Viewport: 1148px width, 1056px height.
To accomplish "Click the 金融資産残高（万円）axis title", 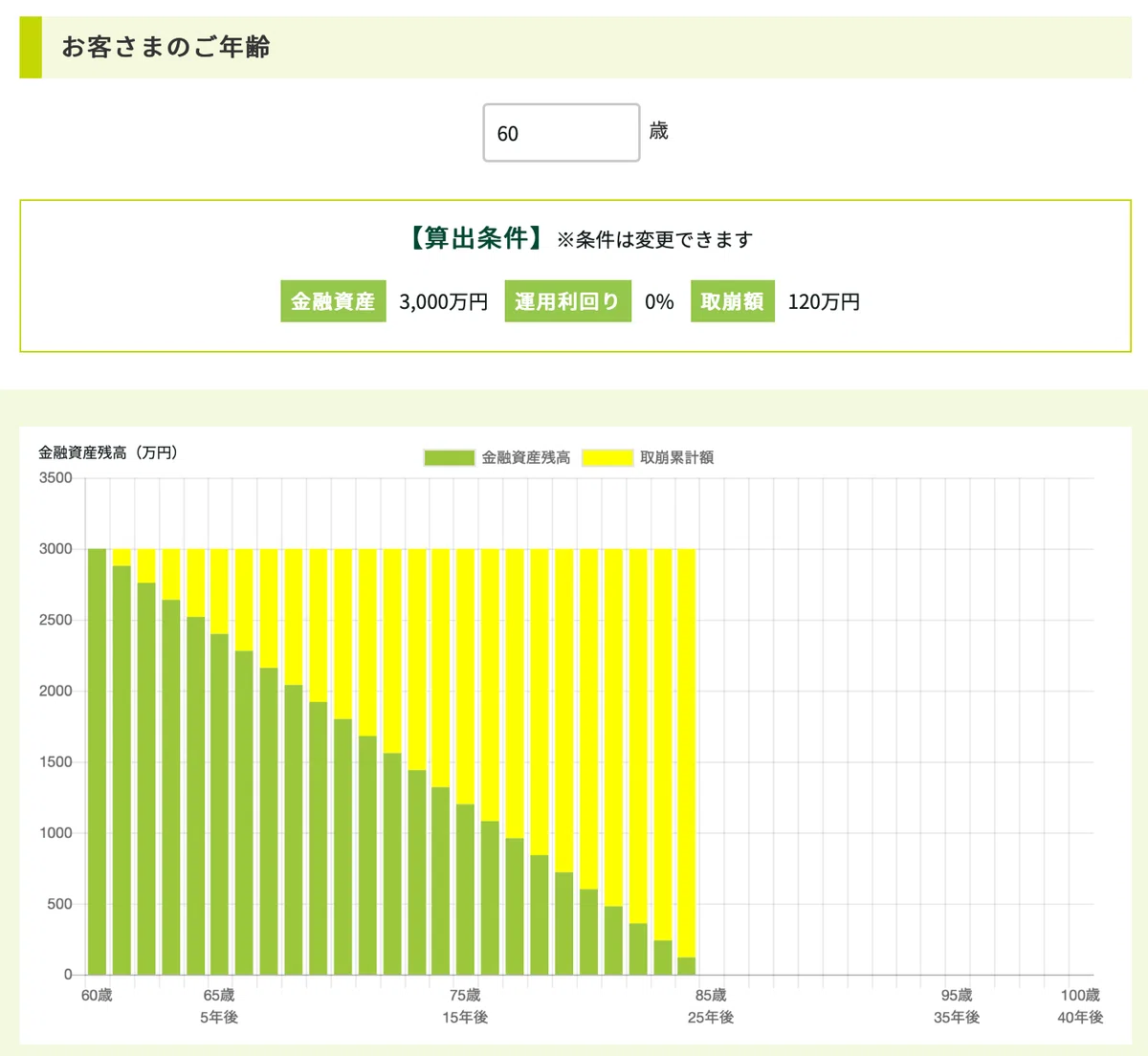I will (108, 452).
